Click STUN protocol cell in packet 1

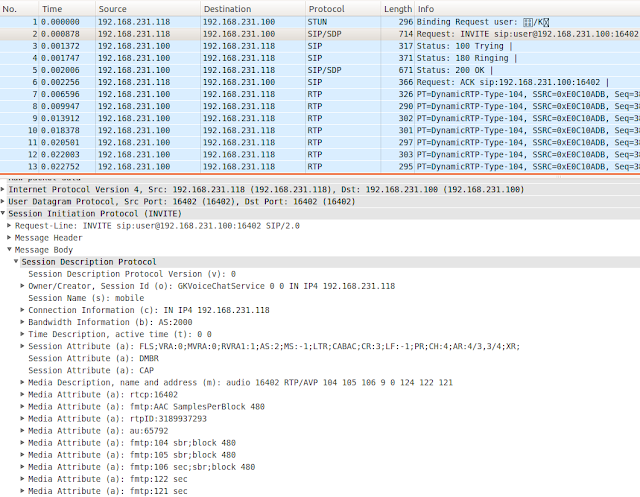pos(317,22)
